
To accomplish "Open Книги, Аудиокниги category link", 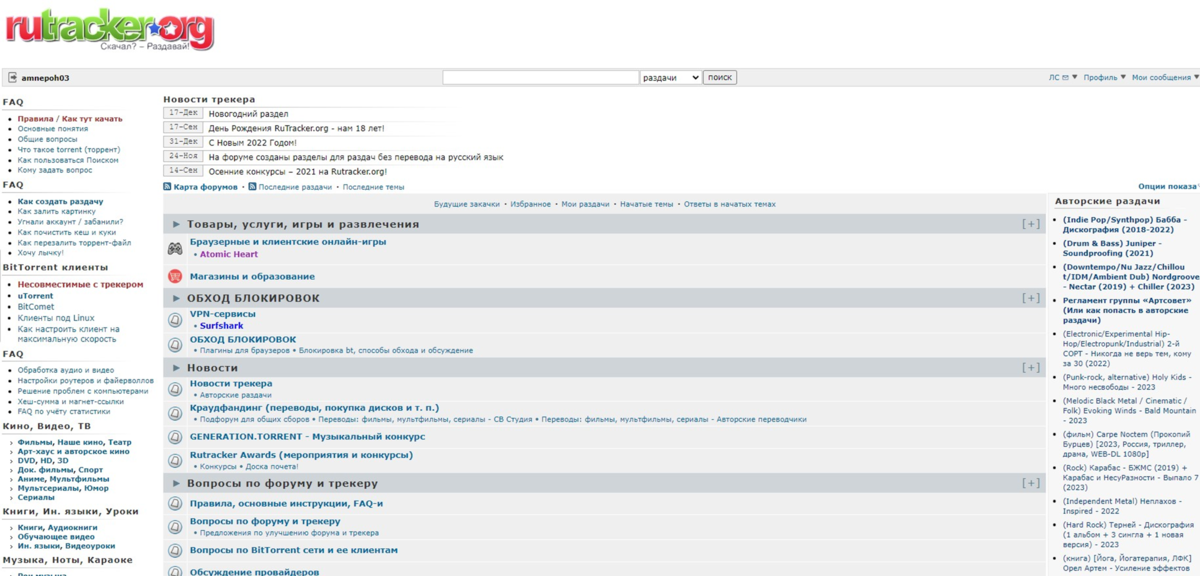I will 57,527.
